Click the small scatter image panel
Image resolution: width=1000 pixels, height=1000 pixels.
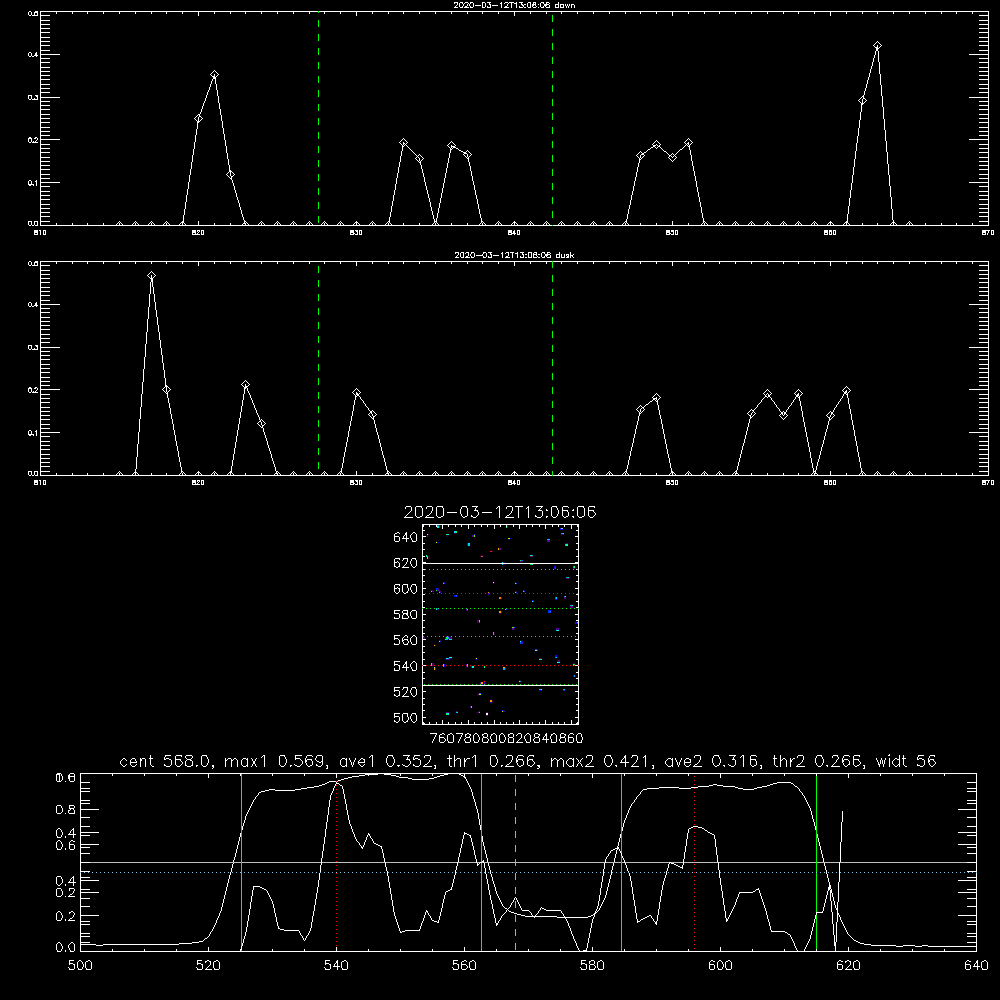click(500, 624)
